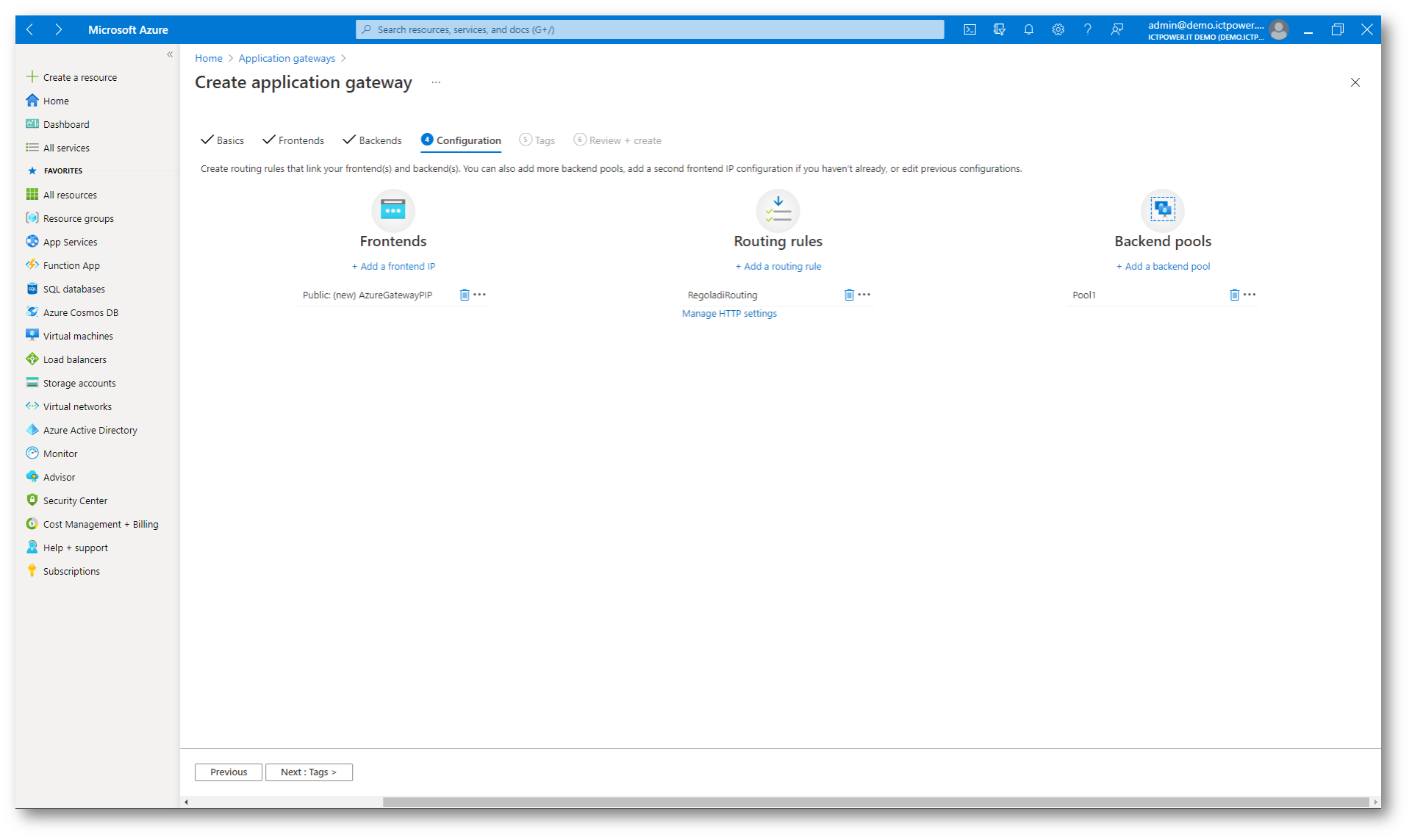Image resolution: width=1412 pixels, height=840 pixels.
Task: Open Security Center
Action: [x=66, y=500]
